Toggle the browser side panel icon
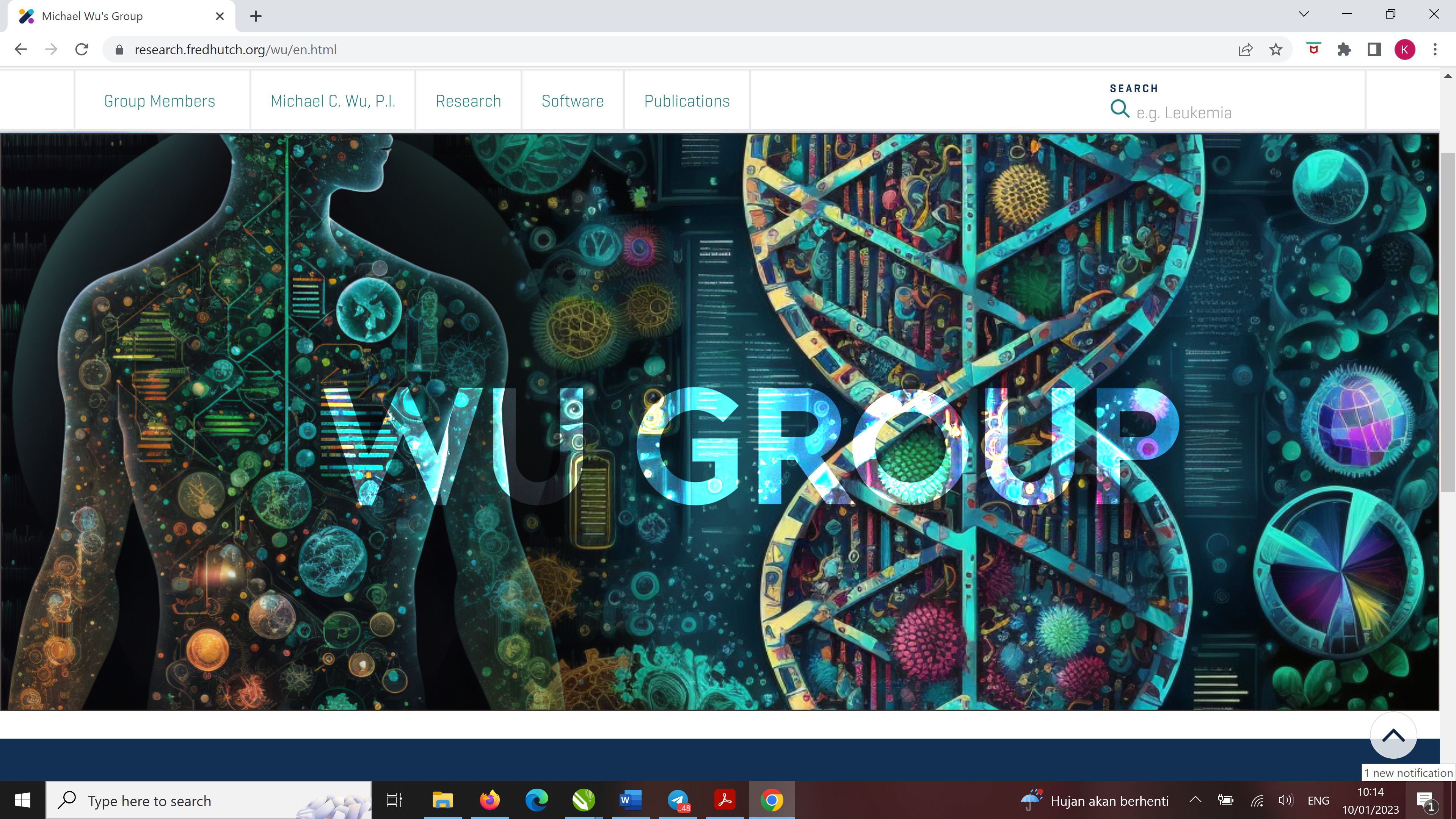This screenshot has height=819, width=1456. [1374, 50]
